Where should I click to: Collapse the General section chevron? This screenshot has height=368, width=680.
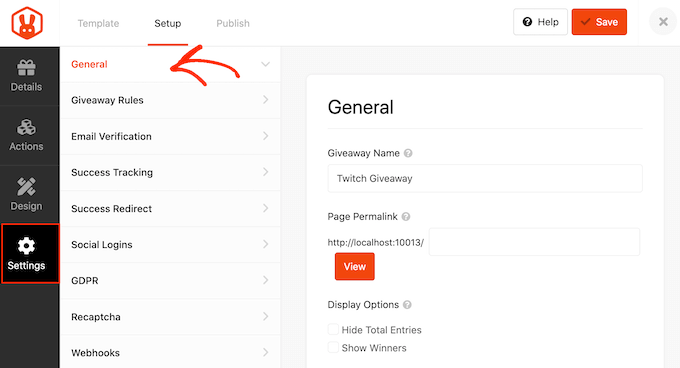tap(265, 64)
